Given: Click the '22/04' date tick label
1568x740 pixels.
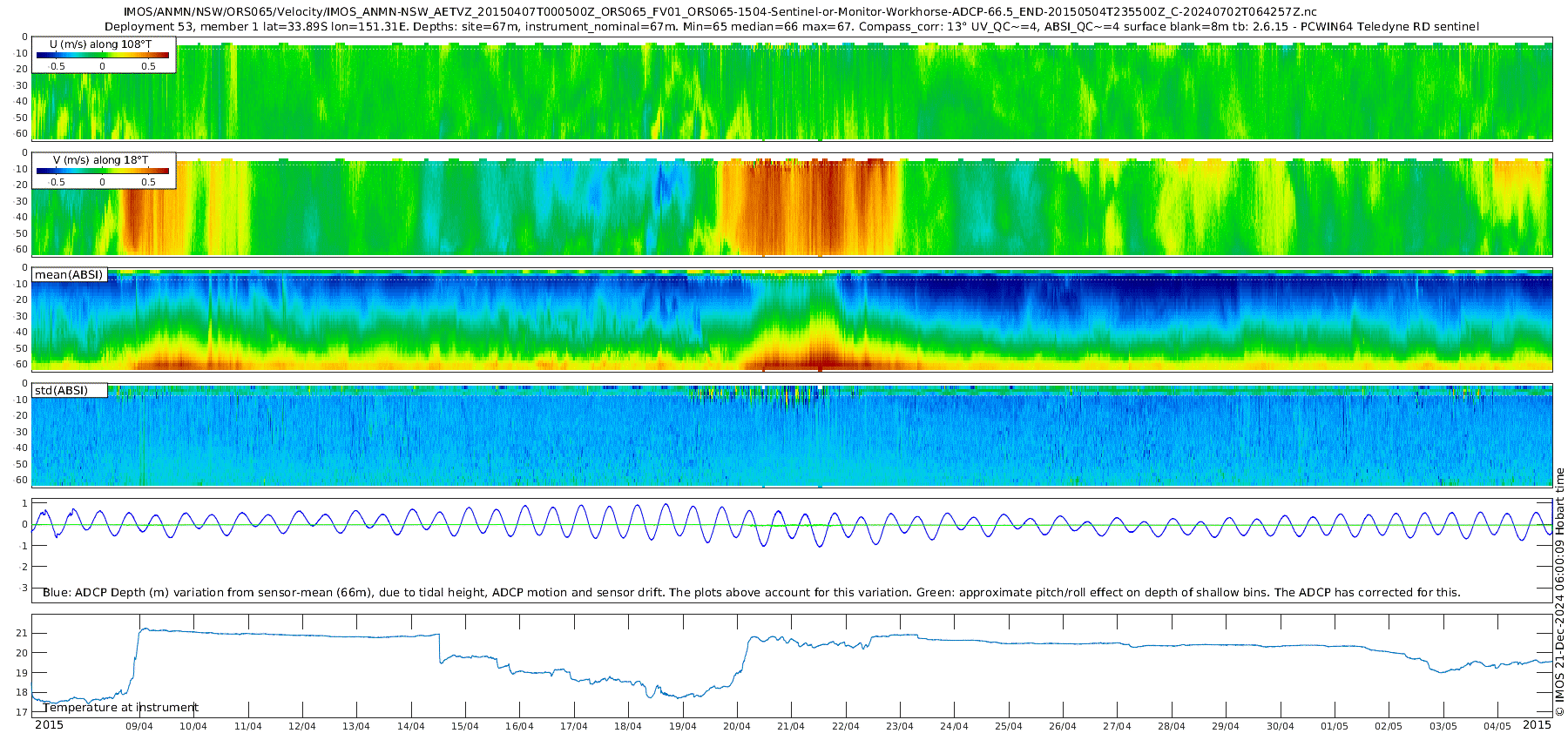Looking at the screenshot, I should coord(846,726).
